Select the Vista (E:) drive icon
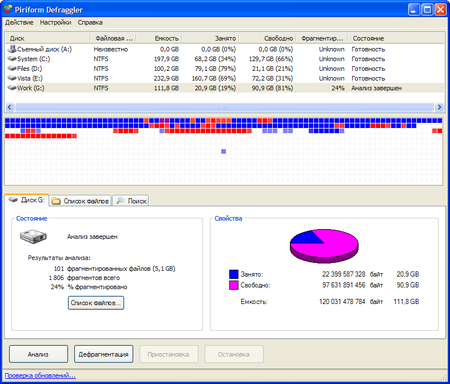This screenshot has width=450, height=384. click(x=12, y=78)
